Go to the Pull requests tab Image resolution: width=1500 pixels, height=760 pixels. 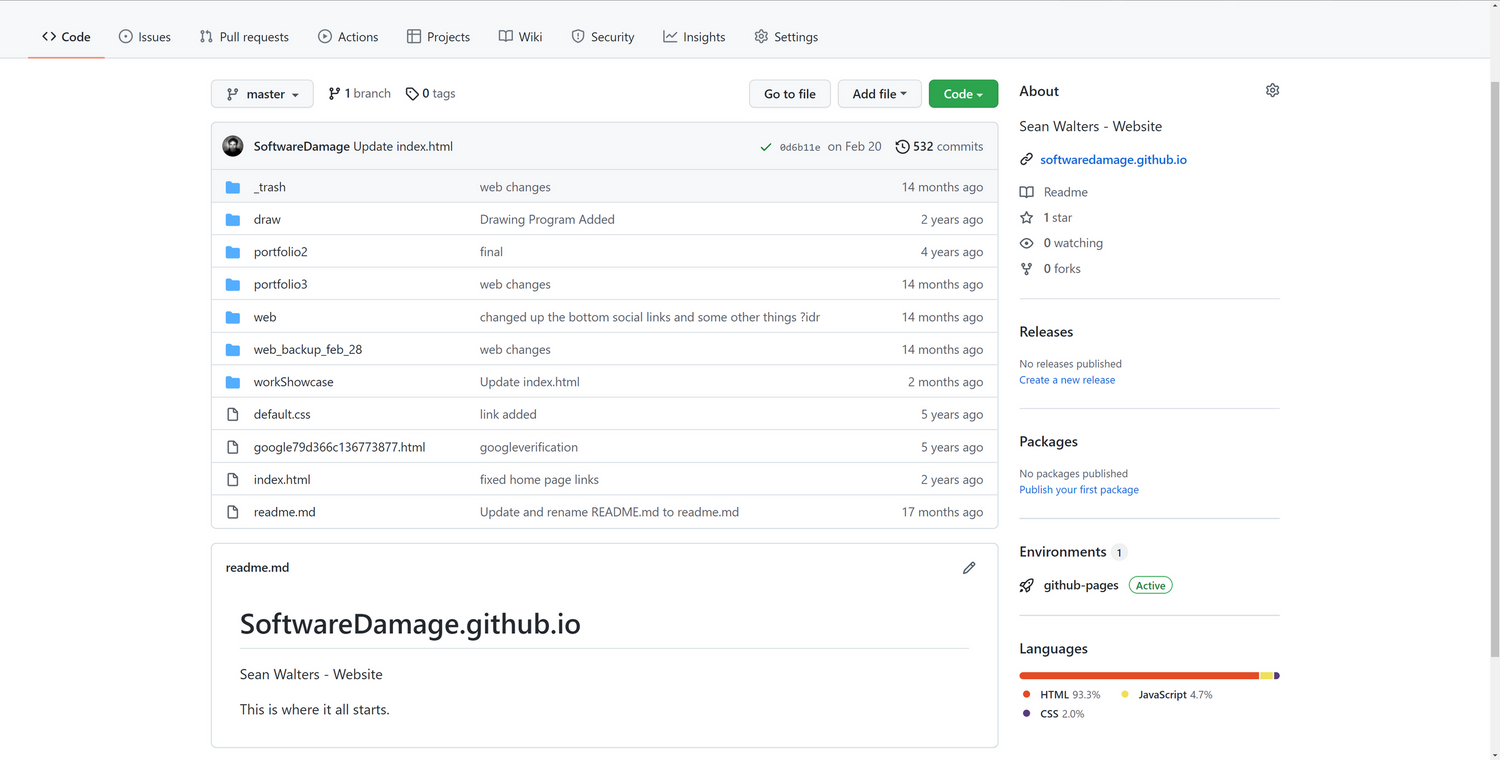[244, 37]
